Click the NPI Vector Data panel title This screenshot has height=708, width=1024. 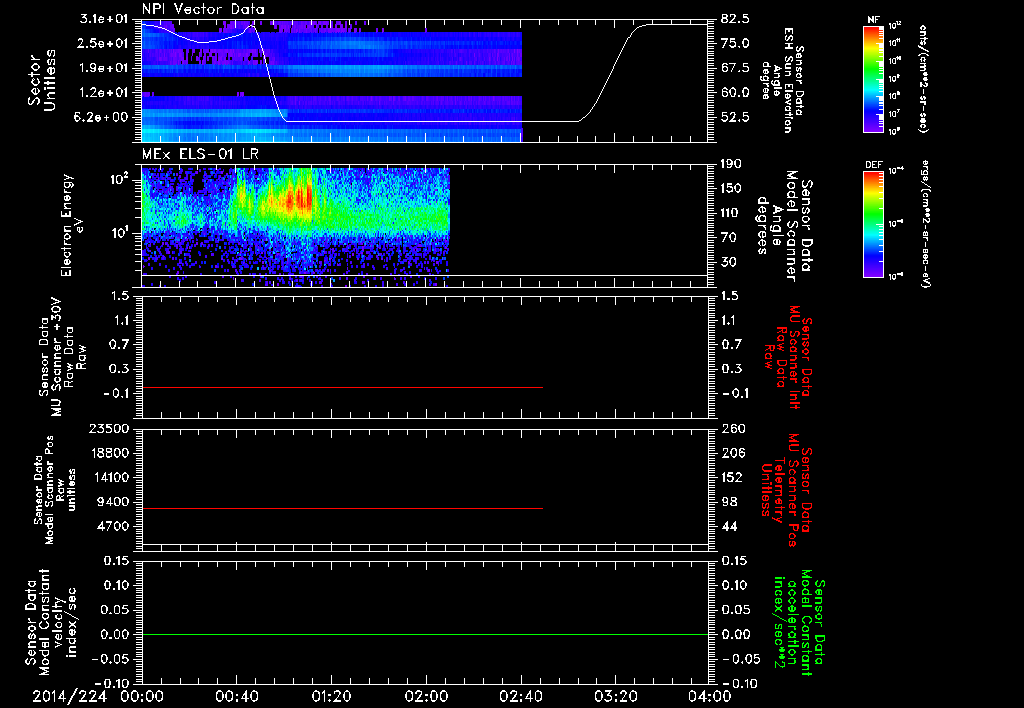click(203, 9)
